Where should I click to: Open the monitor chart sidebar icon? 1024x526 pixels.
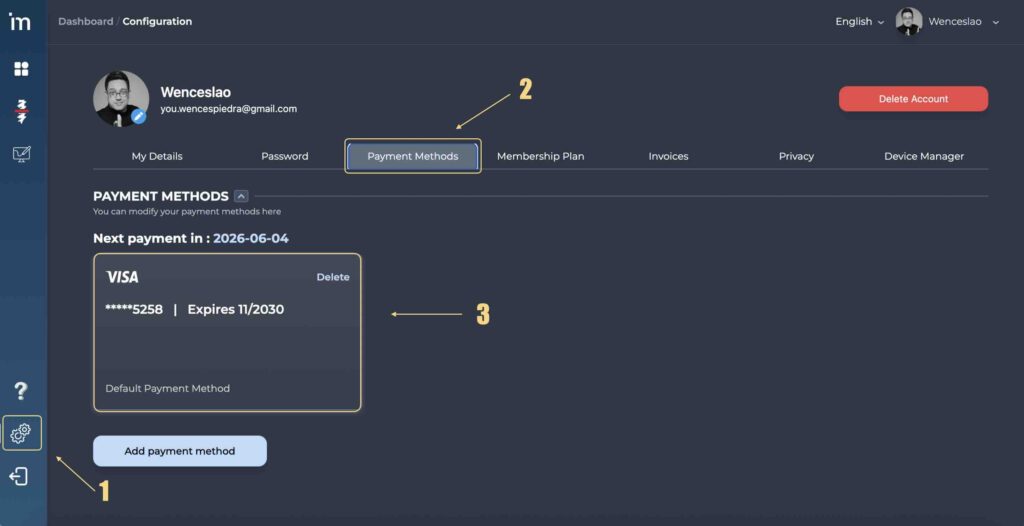point(21,154)
